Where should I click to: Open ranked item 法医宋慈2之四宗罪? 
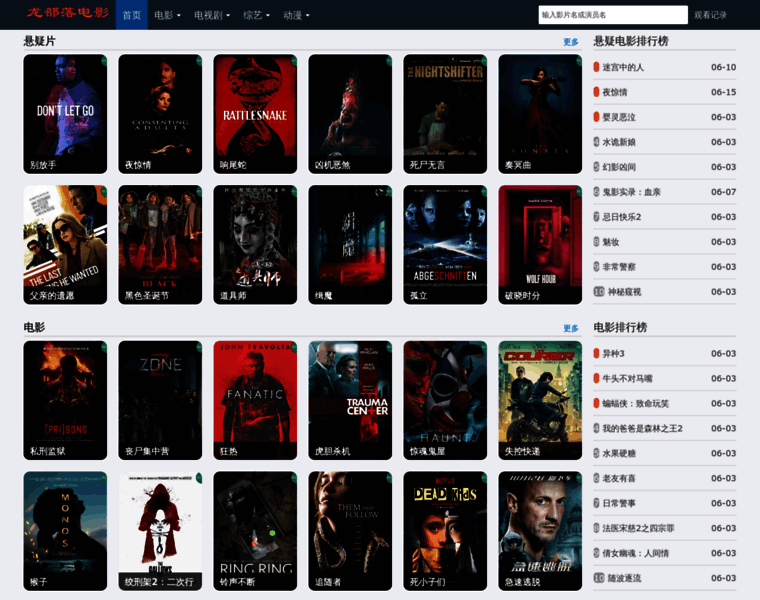point(638,528)
